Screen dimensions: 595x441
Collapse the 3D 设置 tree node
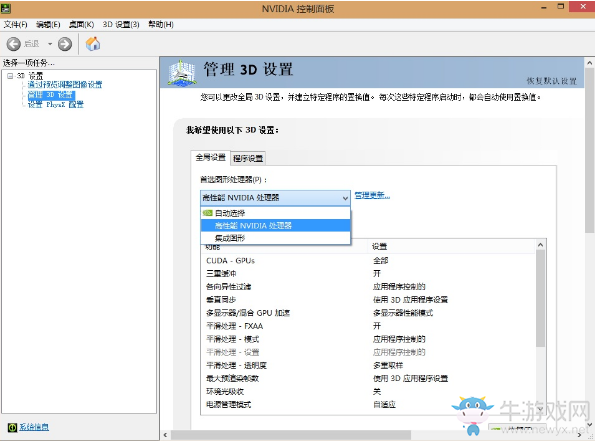point(10,76)
